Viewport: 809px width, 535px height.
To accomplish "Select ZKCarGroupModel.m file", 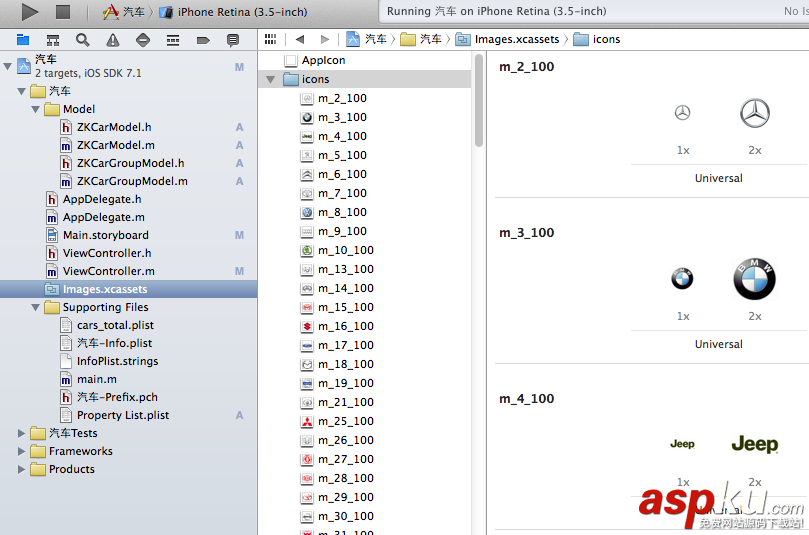I will pos(132,182).
